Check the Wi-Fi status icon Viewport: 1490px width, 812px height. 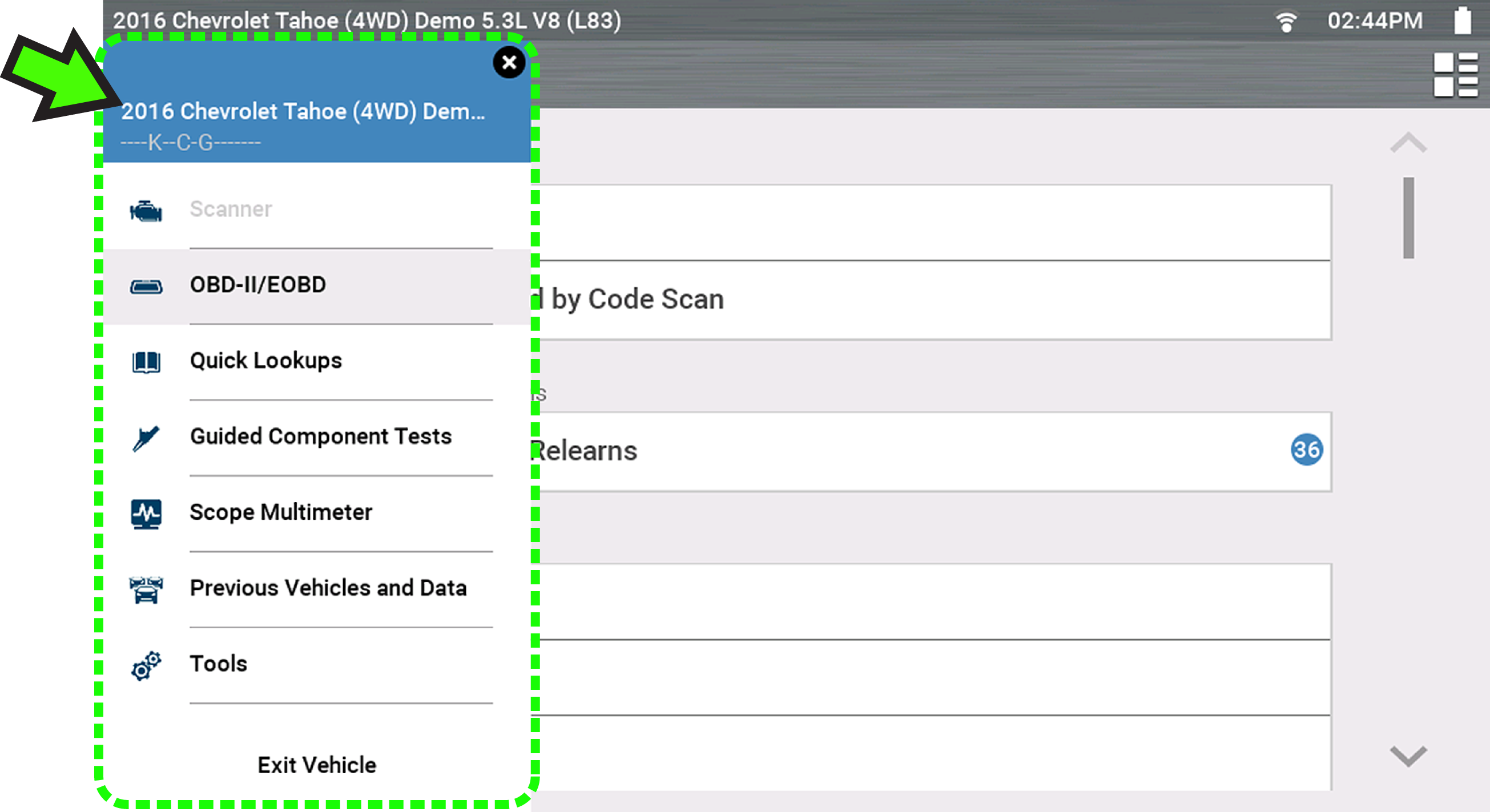coord(1285,22)
